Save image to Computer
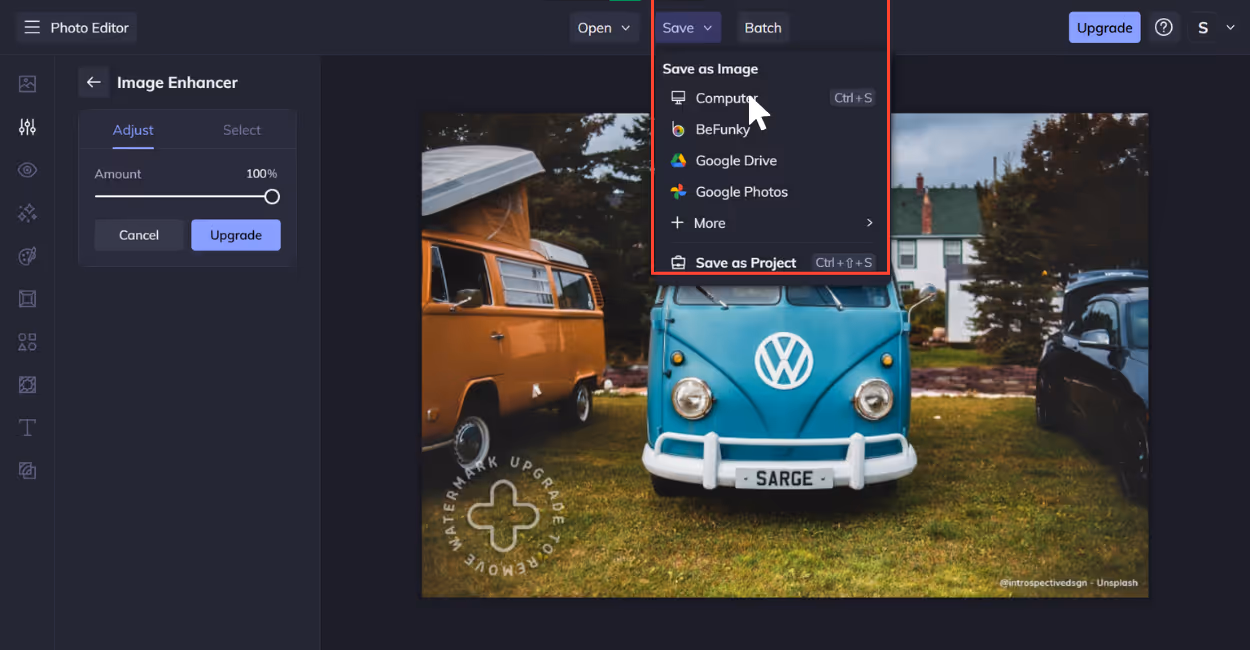 [x=771, y=98]
